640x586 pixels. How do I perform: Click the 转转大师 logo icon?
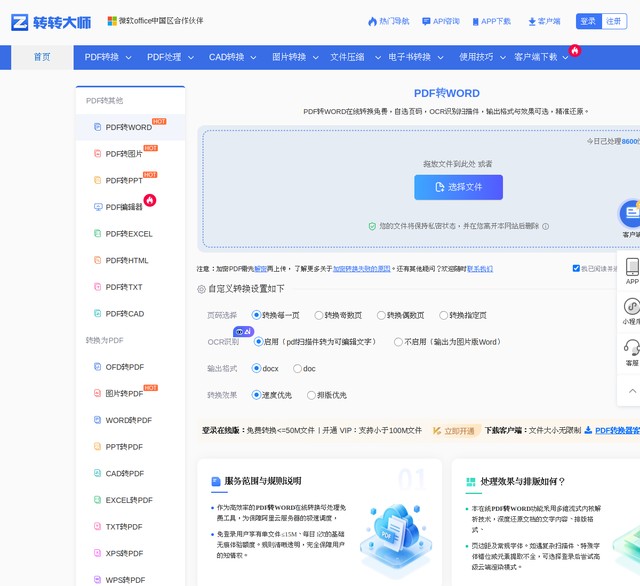click(x=19, y=22)
